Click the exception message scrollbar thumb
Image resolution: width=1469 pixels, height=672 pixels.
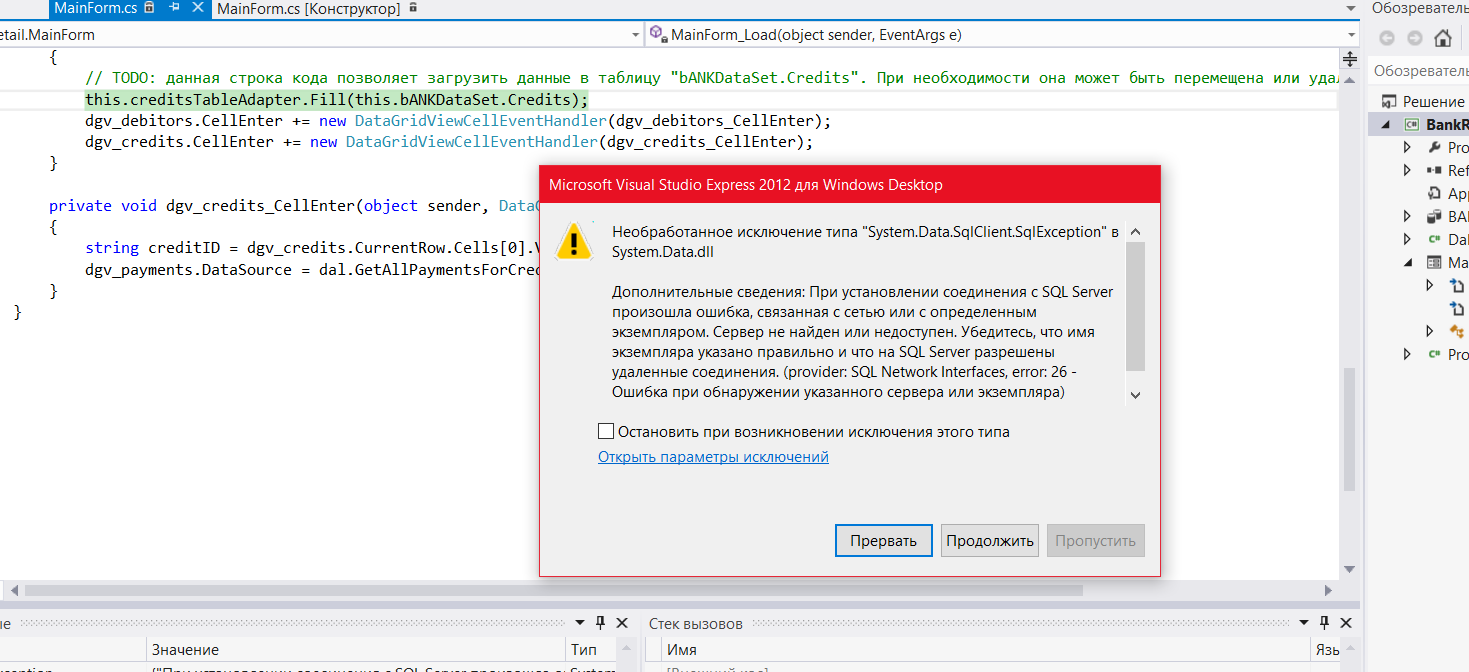(x=1135, y=307)
